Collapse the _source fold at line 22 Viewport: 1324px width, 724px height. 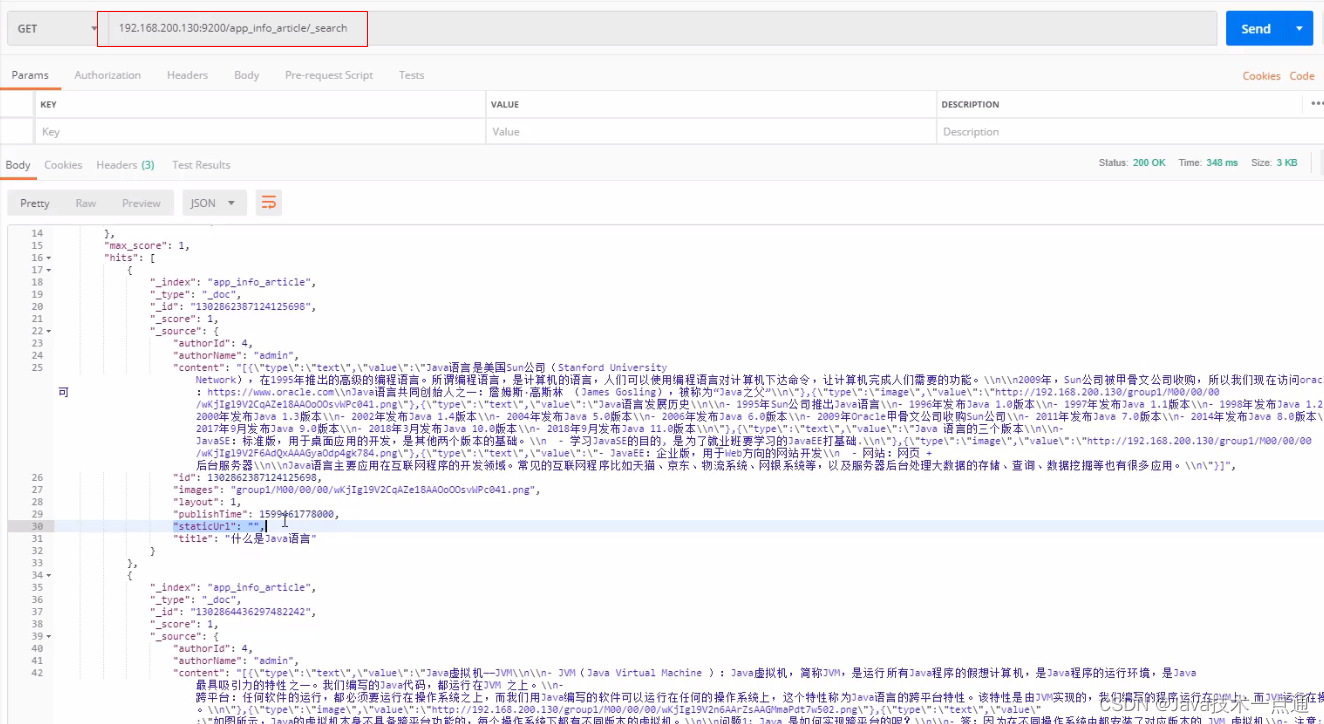pyautogui.click(x=49, y=331)
